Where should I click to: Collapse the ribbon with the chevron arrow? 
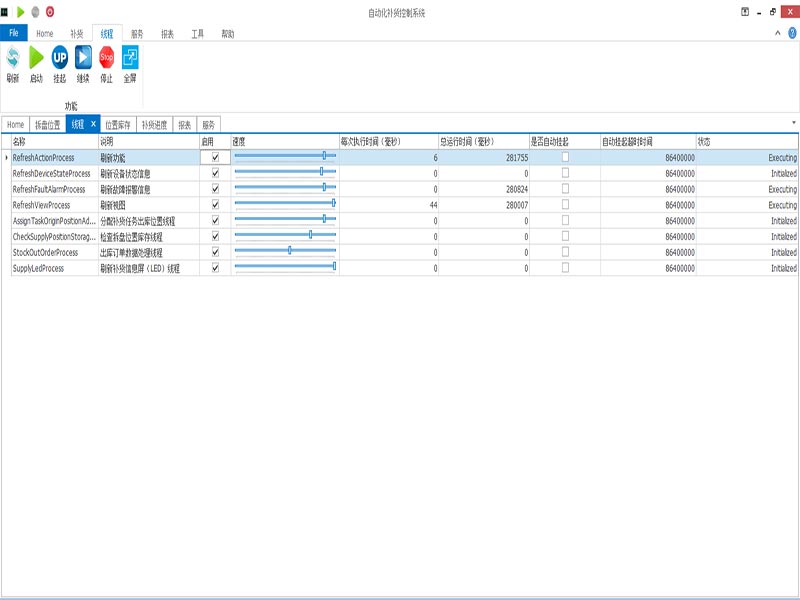click(778, 33)
